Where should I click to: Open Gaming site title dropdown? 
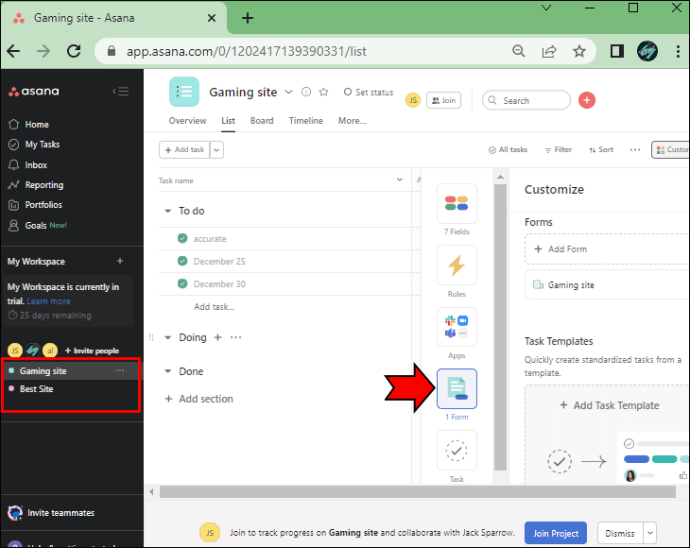[x=289, y=92]
